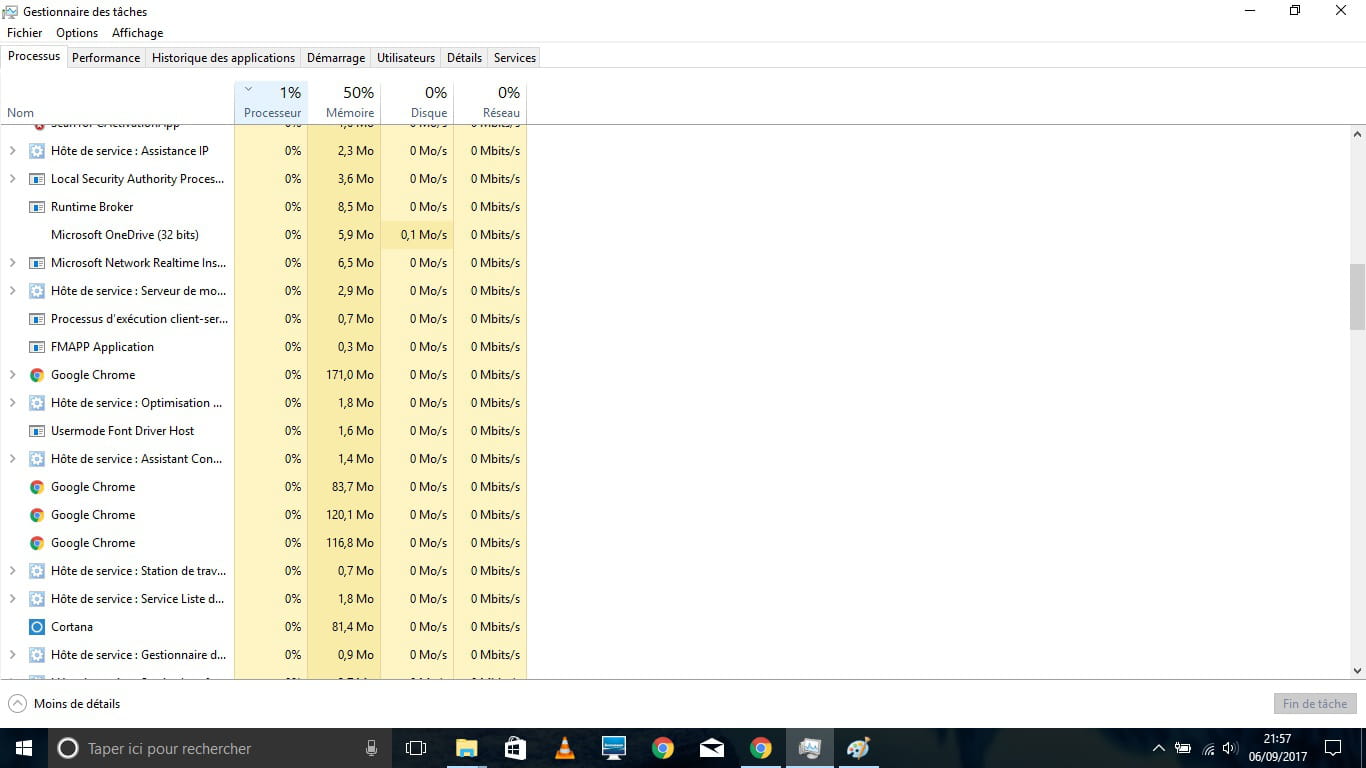Click the Chrome icon on the 116,8 Mo row
This screenshot has width=1366, height=768.
pos(37,543)
